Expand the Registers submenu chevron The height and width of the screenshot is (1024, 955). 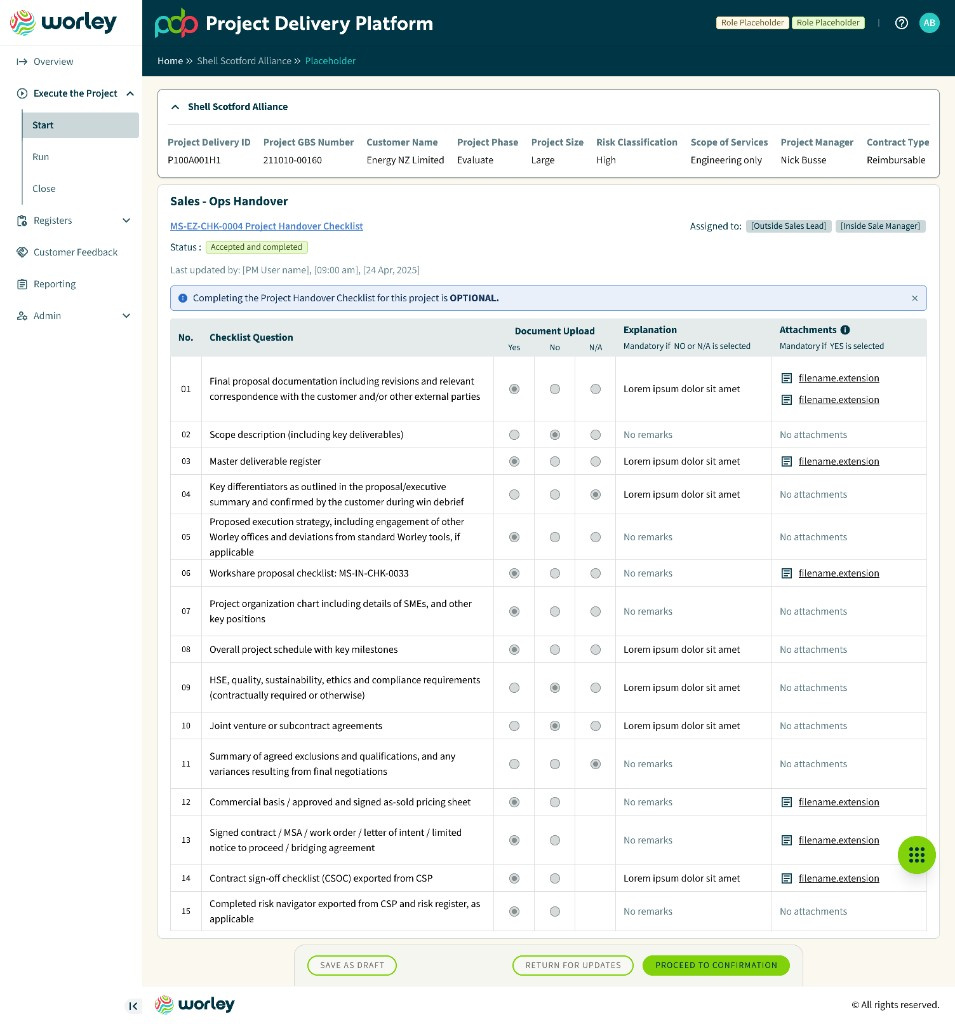click(x=127, y=221)
